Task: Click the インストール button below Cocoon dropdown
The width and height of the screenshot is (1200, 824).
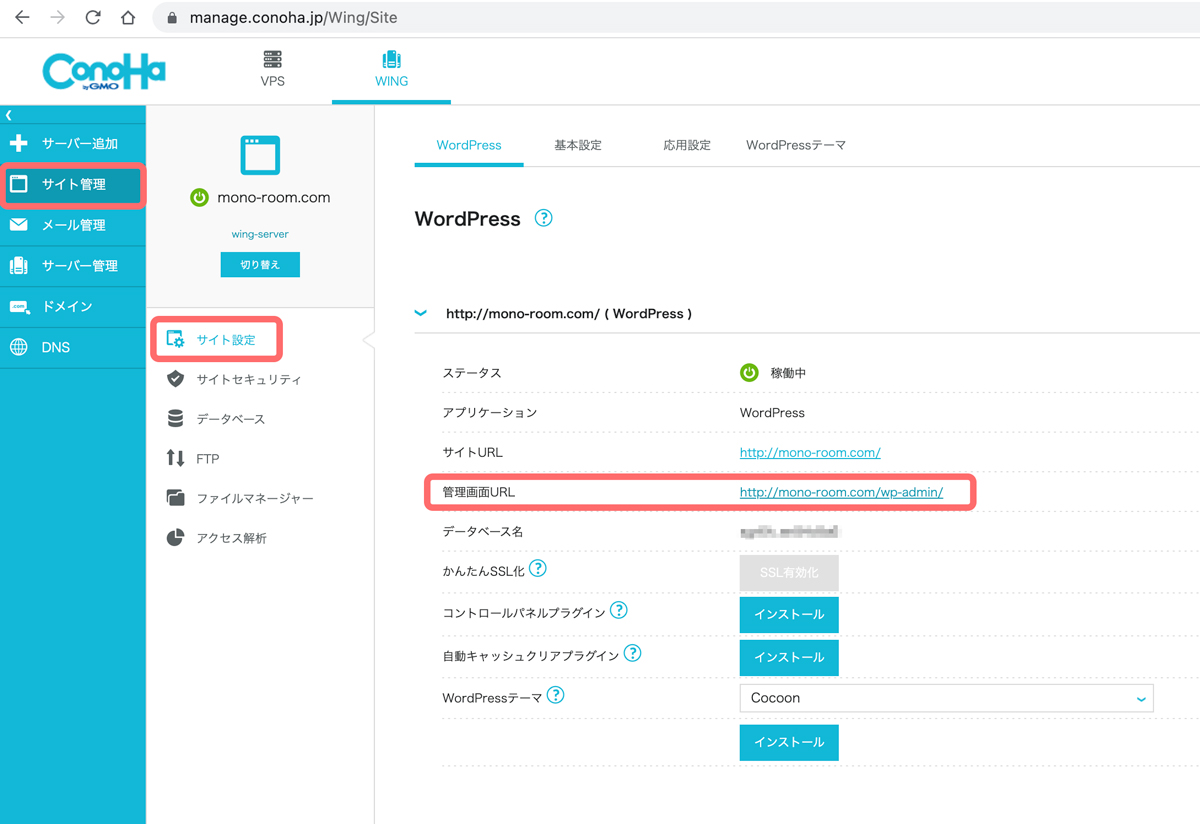Action: coord(789,742)
